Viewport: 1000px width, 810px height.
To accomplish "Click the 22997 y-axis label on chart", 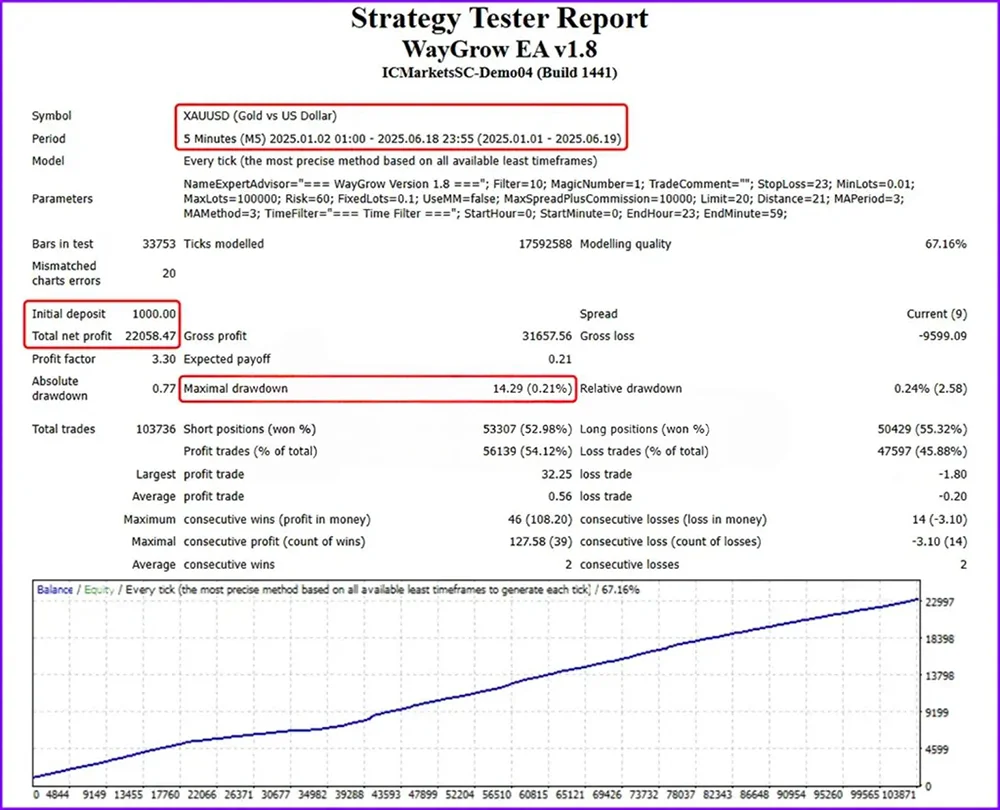I will pyautogui.click(x=939, y=602).
